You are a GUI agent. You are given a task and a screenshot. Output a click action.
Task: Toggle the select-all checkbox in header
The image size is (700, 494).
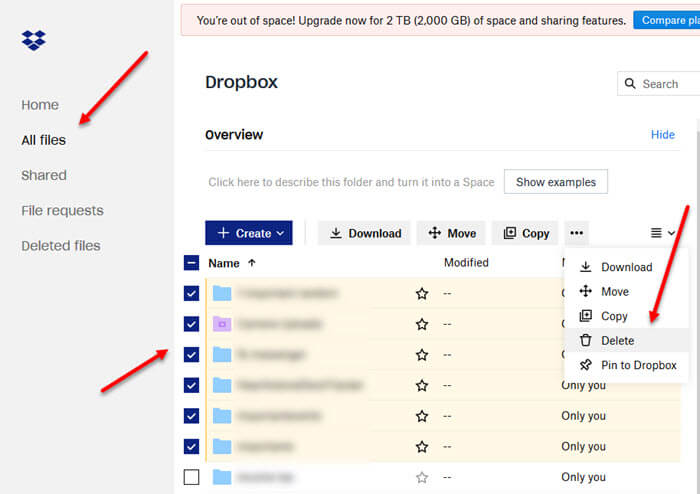click(x=192, y=263)
